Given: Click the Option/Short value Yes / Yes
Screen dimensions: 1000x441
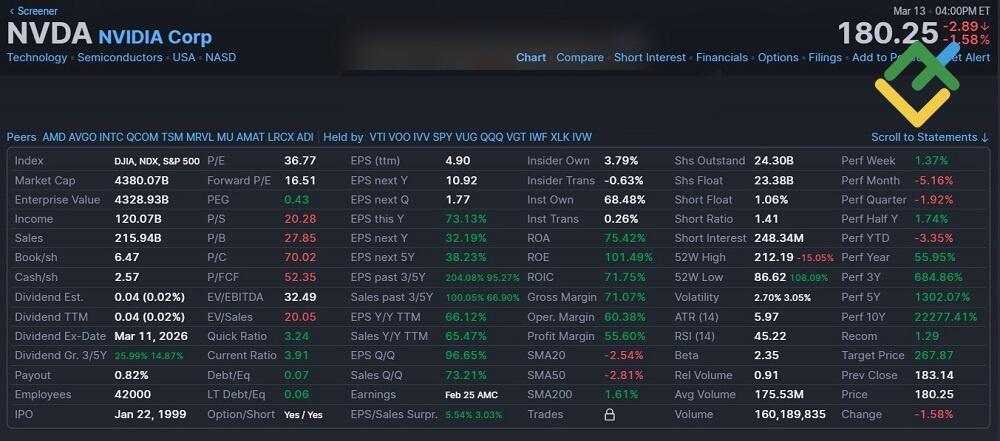Looking at the screenshot, I should click(x=304, y=415).
